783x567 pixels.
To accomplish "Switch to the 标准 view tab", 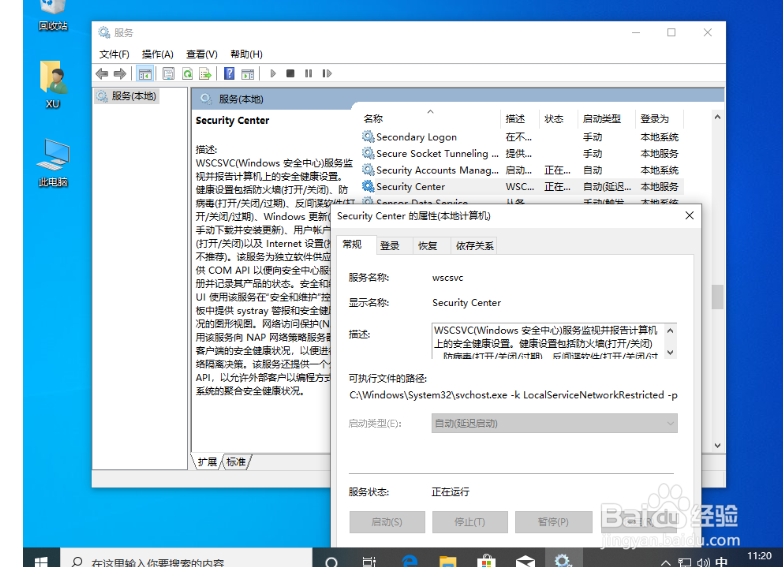I will click(236, 462).
